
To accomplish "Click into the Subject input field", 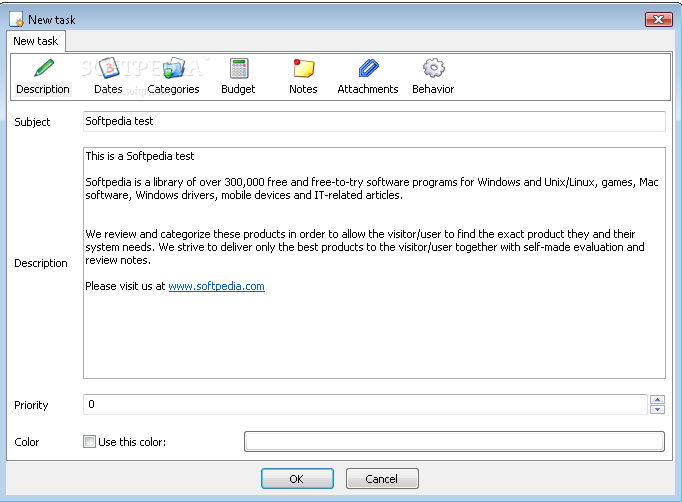I will tap(374, 121).
